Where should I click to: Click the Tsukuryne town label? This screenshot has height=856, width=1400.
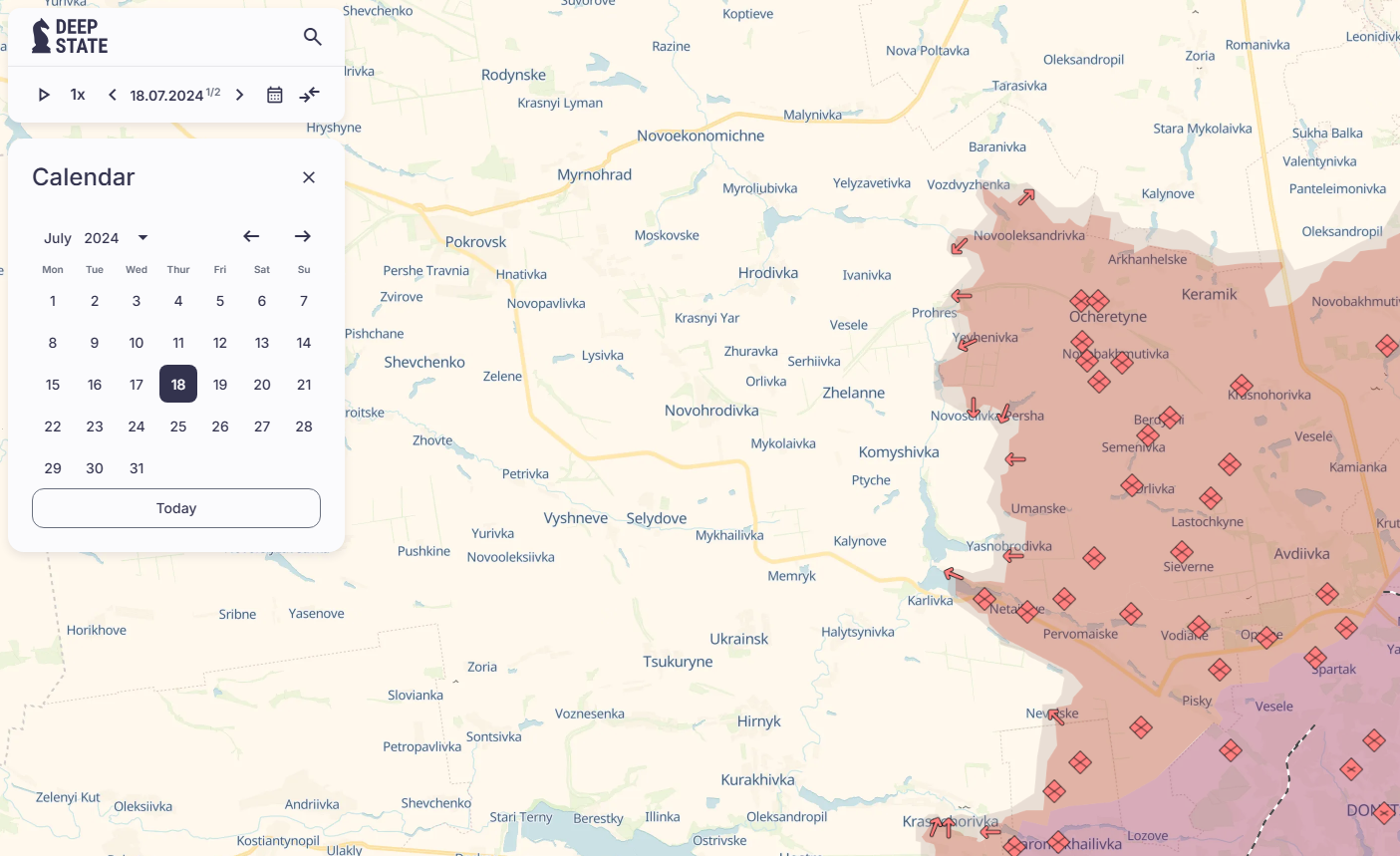tap(678, 662)
